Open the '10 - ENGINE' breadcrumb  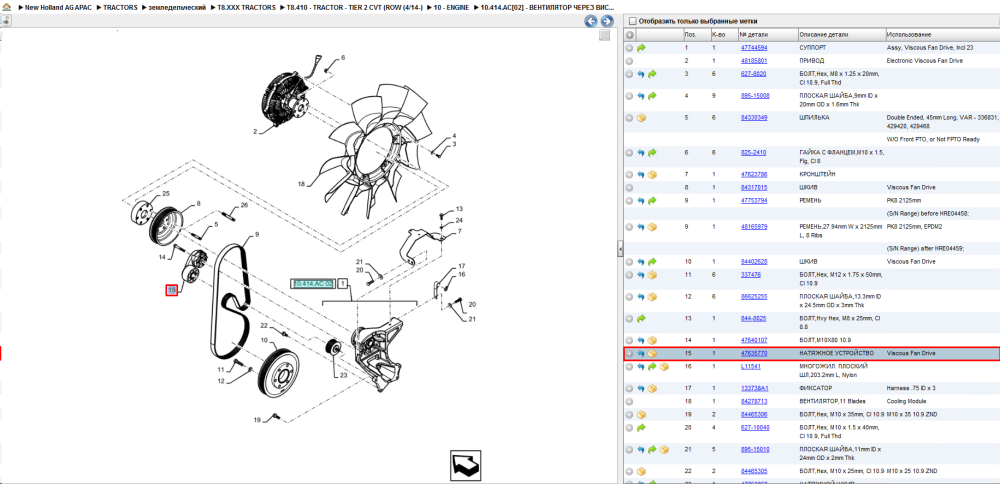point(452,7)
